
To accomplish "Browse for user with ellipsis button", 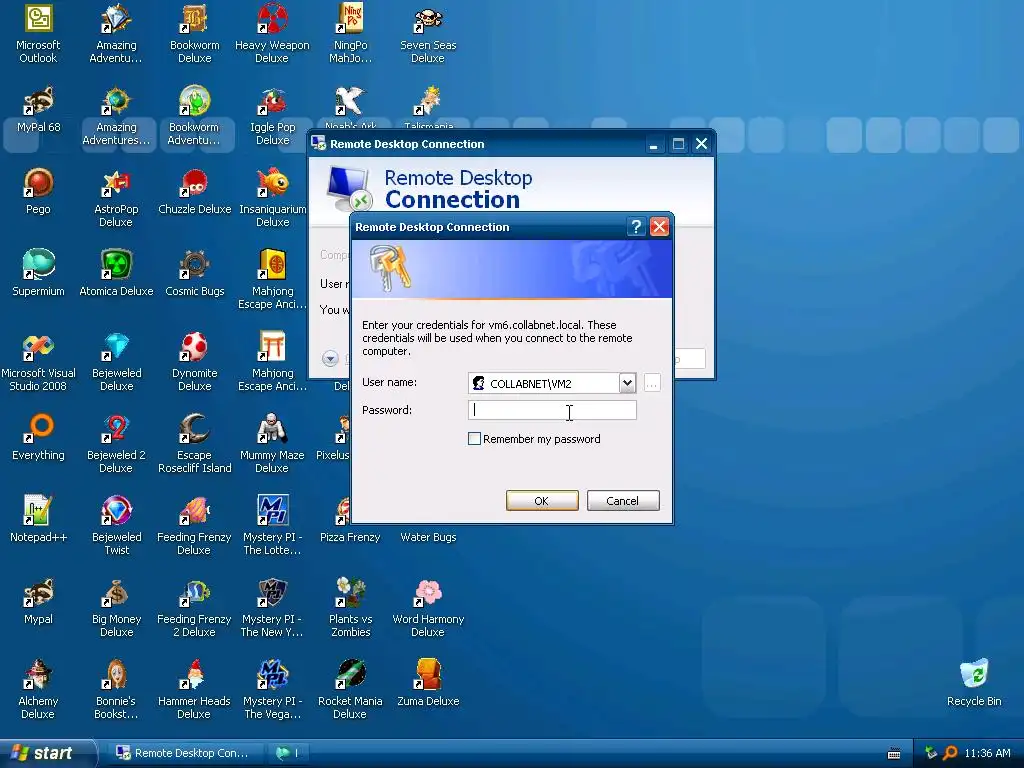I will (652, 383).
